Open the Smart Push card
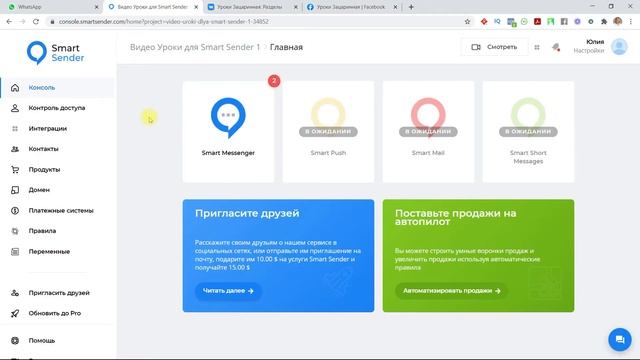 tap(328, 131)
